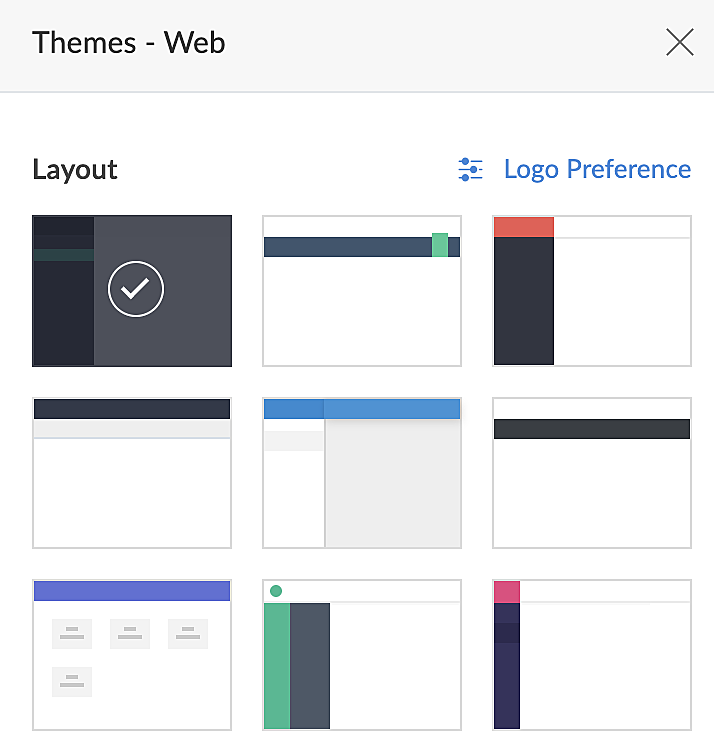
Task: Choose the layout with navy bar and green tab
Action: point(362,291)
